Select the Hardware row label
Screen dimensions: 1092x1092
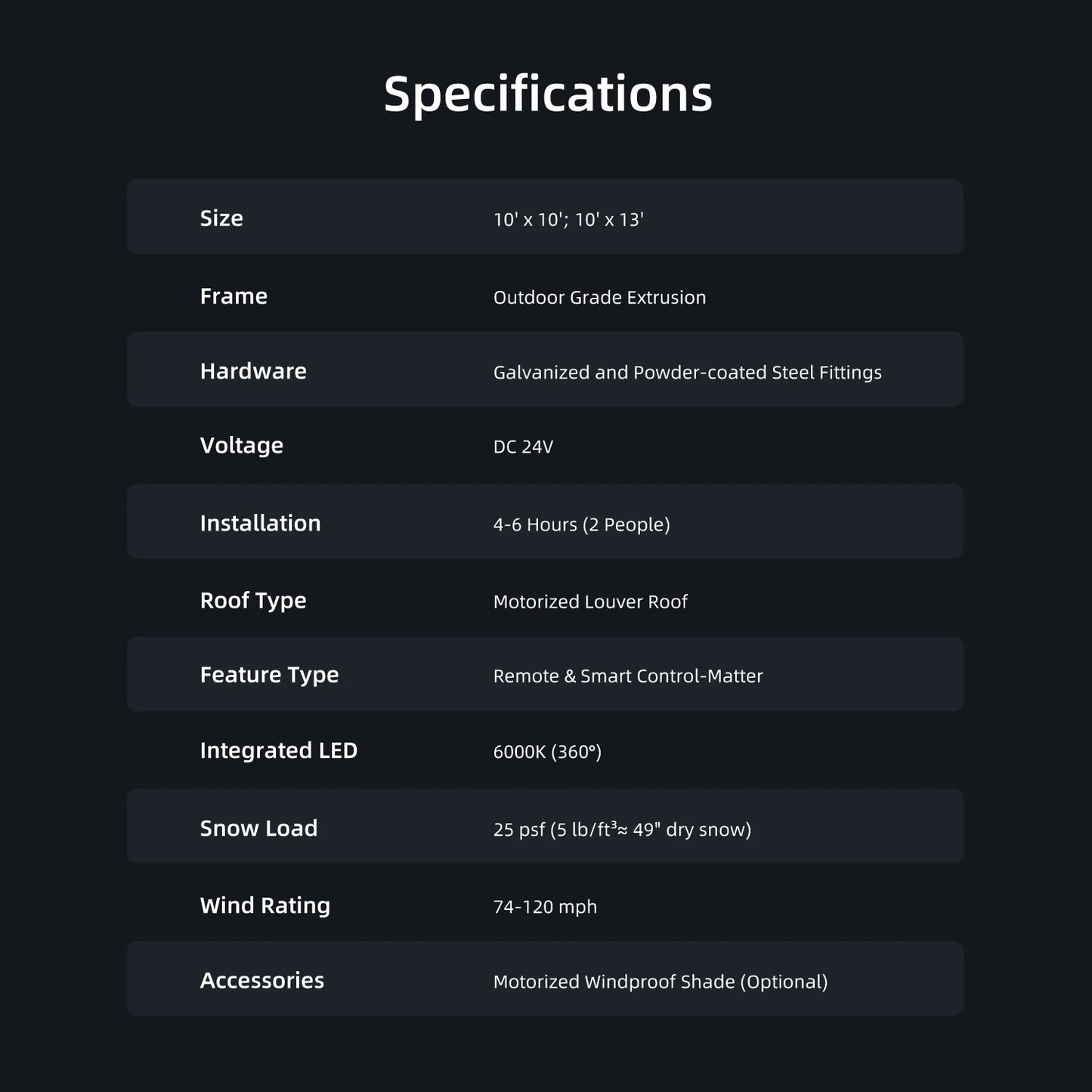(x=253, y=371)
